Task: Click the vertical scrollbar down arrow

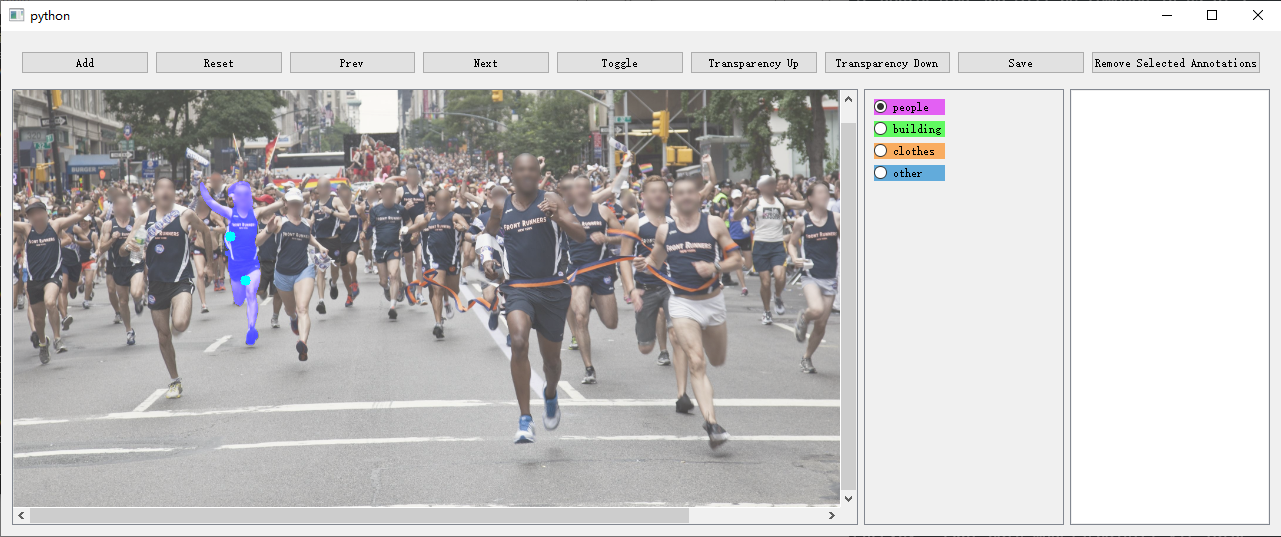Action: coord(849,498)
